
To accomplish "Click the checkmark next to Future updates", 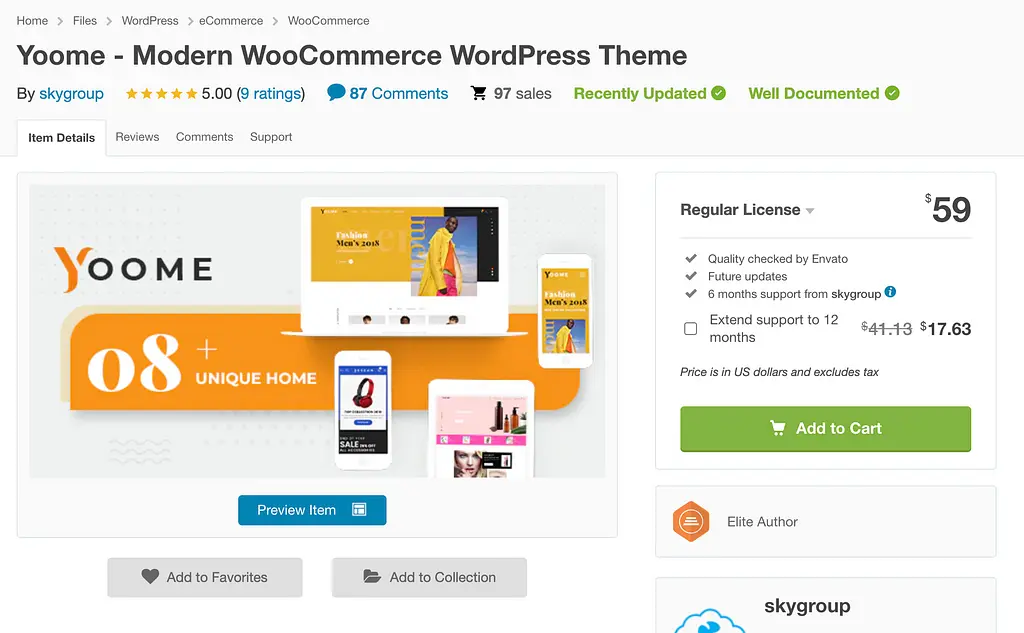I will tap(691, 276).
